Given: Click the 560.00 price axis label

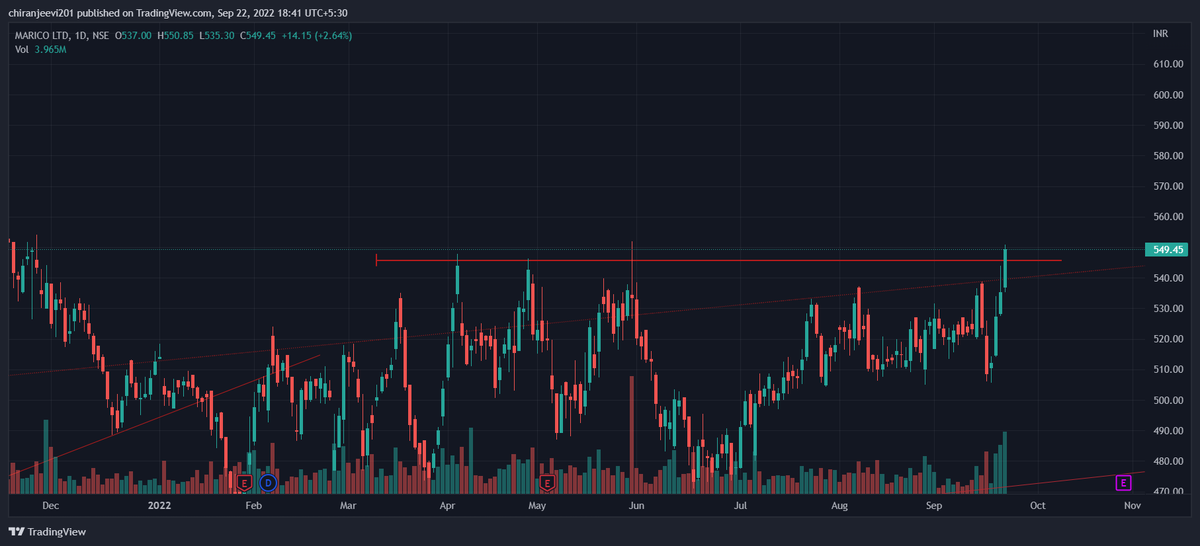Looking at the screenshot, I should click(x=1168, y=217).
